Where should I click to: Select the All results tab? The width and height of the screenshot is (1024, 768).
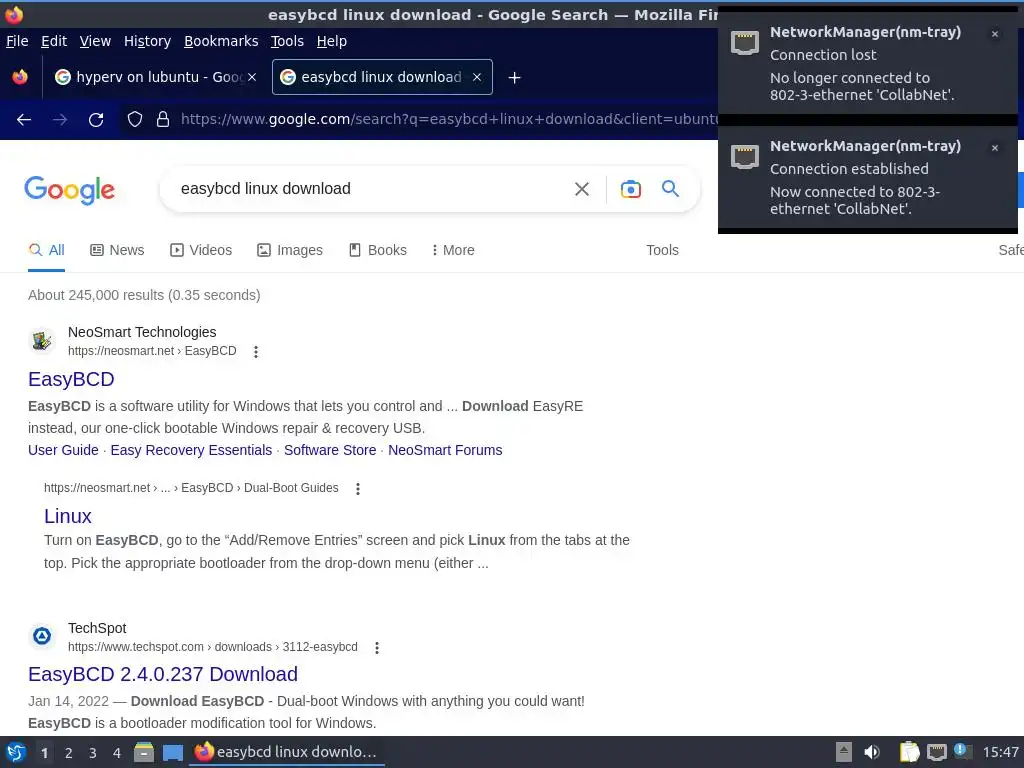pyautogui.click(x=46, y=250)
